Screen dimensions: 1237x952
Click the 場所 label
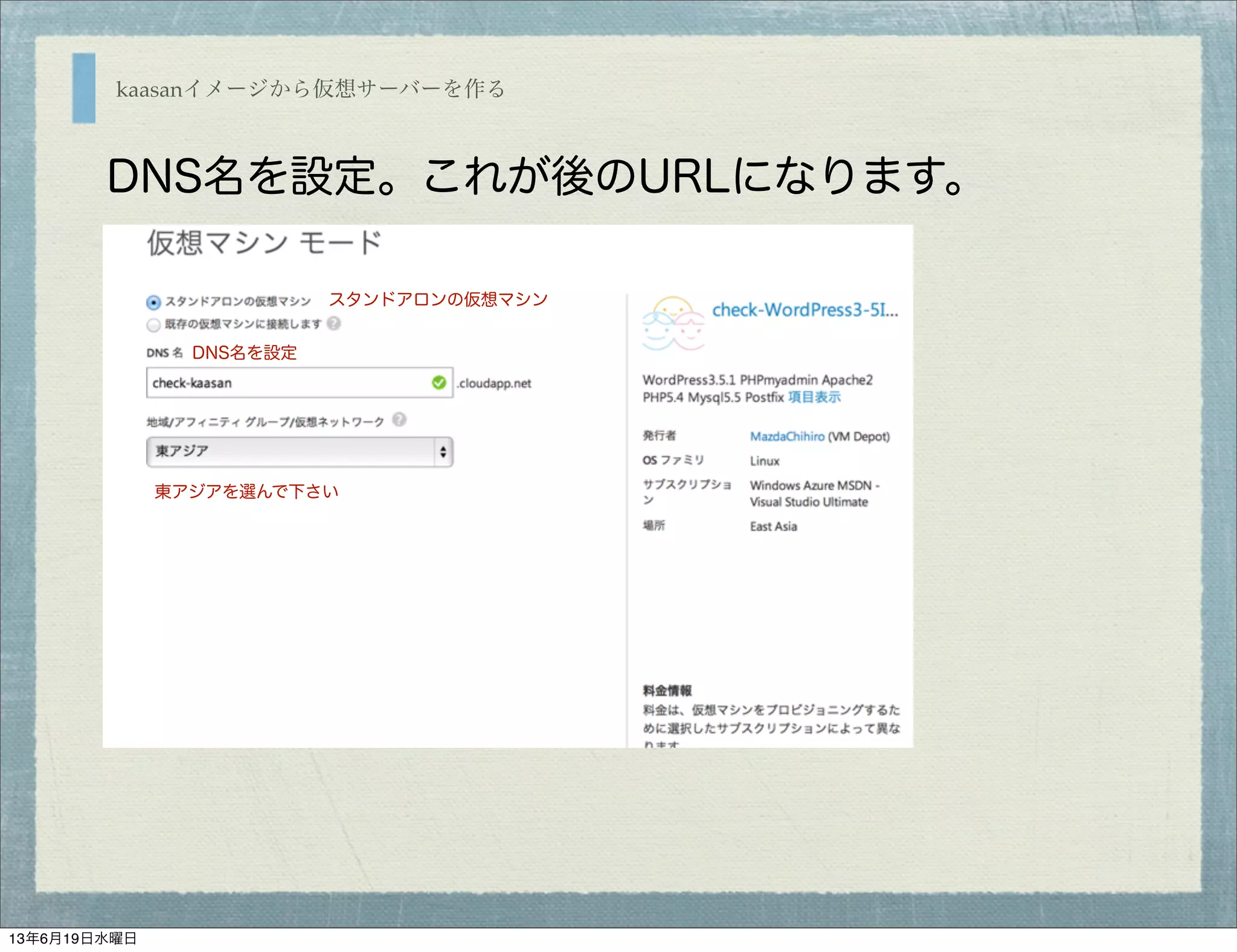click(x=654, y=526)
